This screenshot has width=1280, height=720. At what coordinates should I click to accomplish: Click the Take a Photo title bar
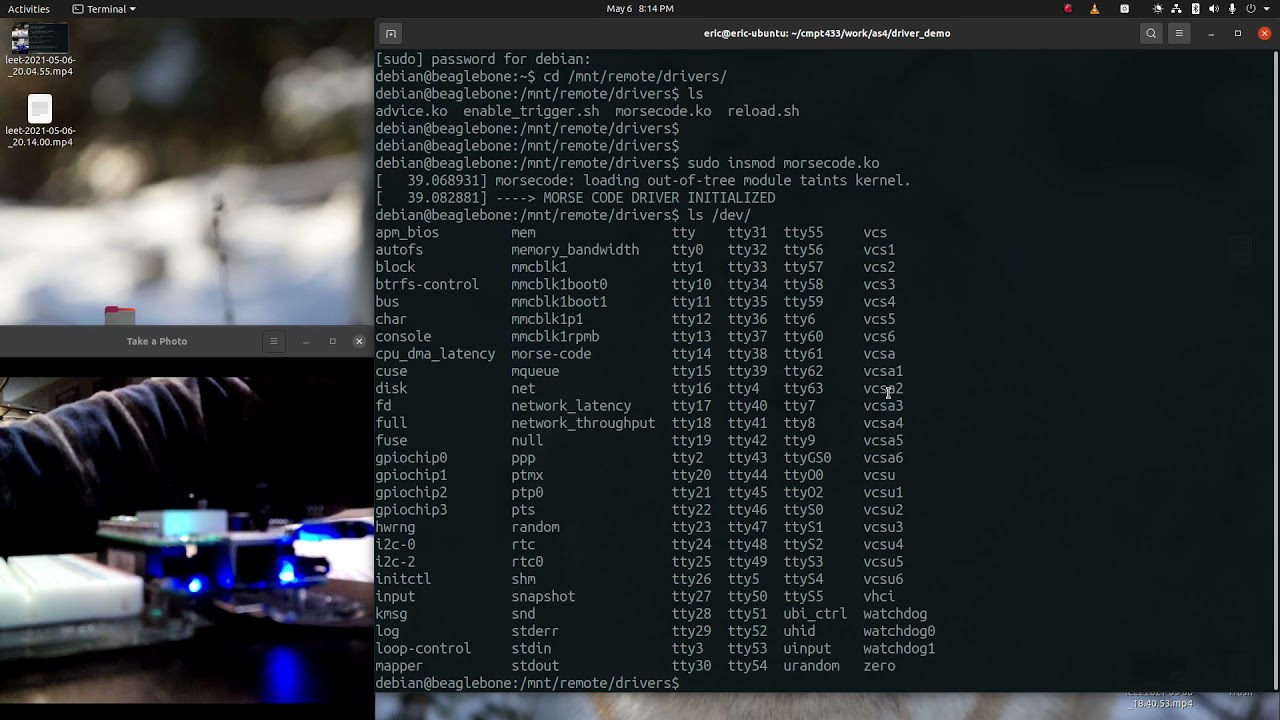tap(157, 341)
